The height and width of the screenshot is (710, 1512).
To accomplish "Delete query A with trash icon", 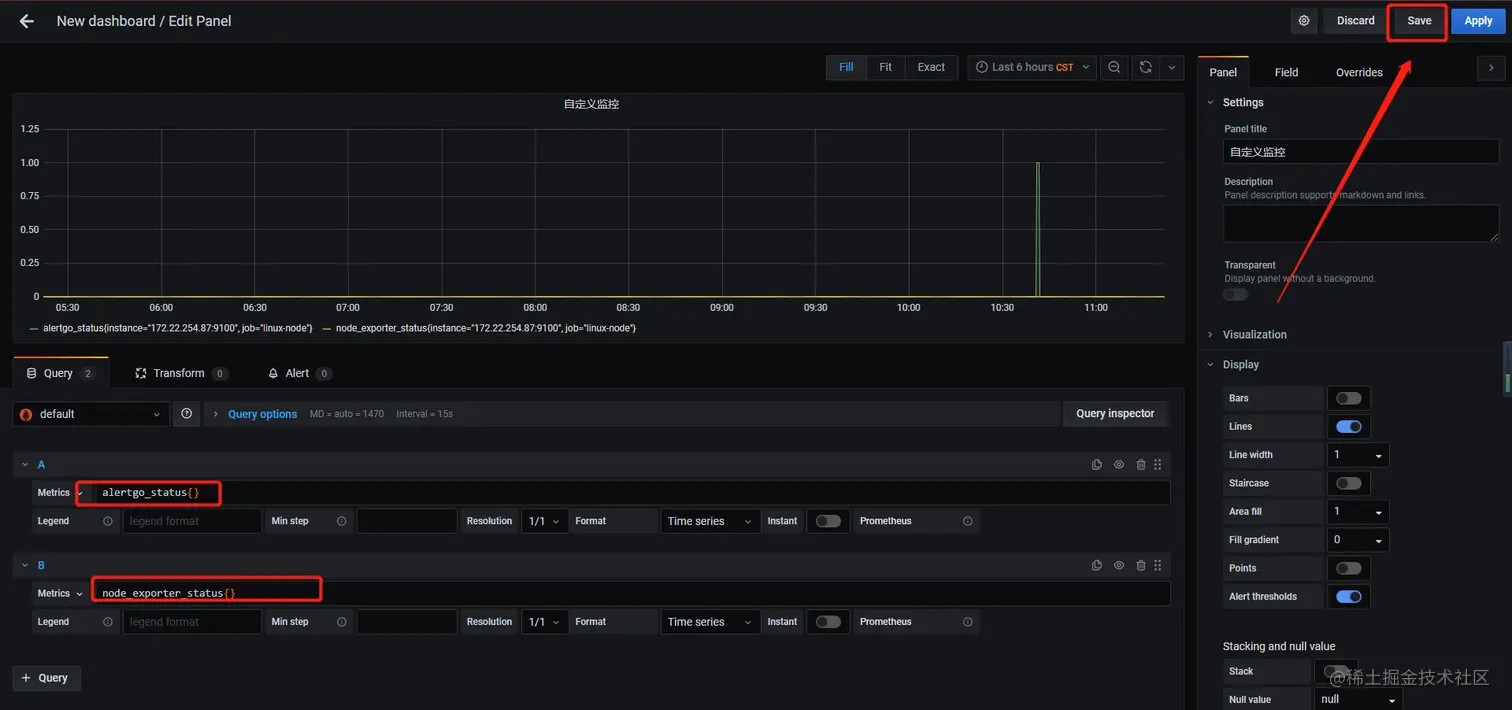I will pyautogui.click(x=1141, y=464).
